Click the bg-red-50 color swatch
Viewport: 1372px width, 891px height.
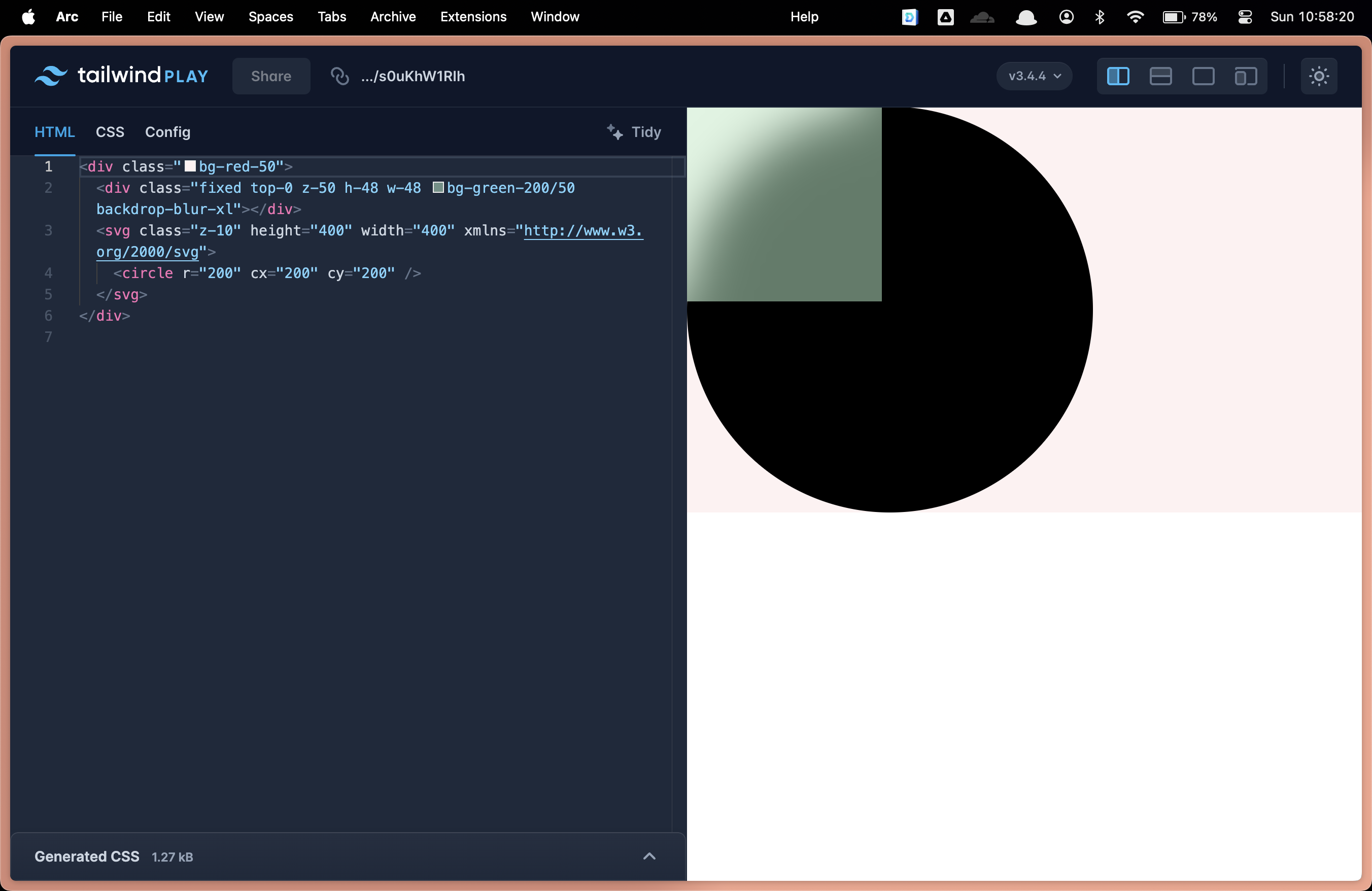point(190,166)
